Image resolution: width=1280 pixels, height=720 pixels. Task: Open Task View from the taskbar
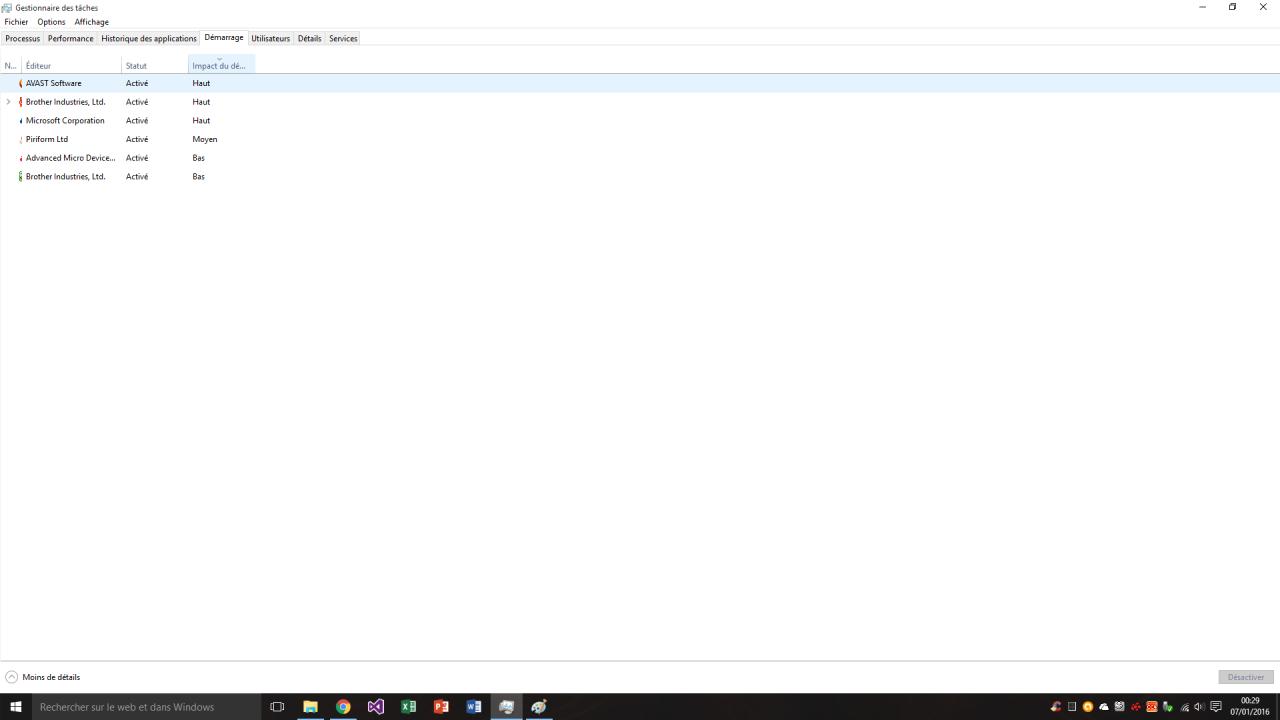click(277, 707)
